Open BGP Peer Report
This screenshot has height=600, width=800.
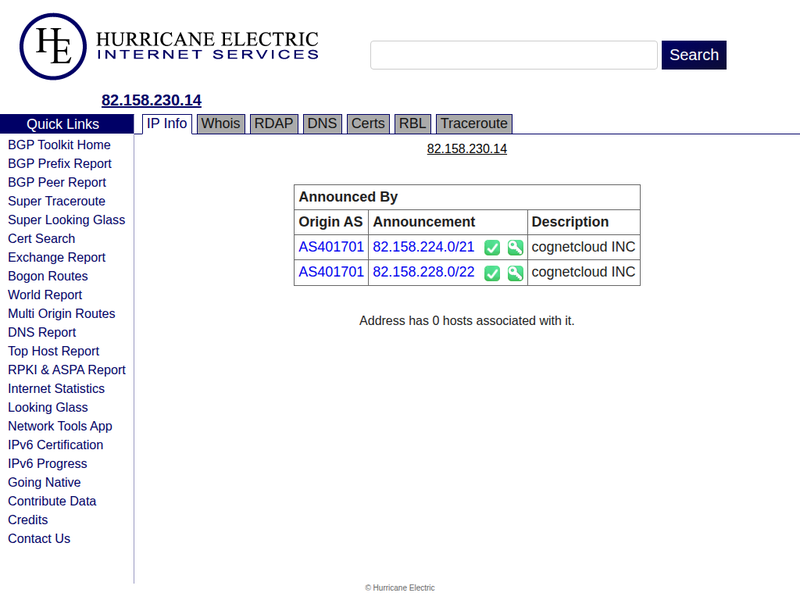click(x=57, y=183)
